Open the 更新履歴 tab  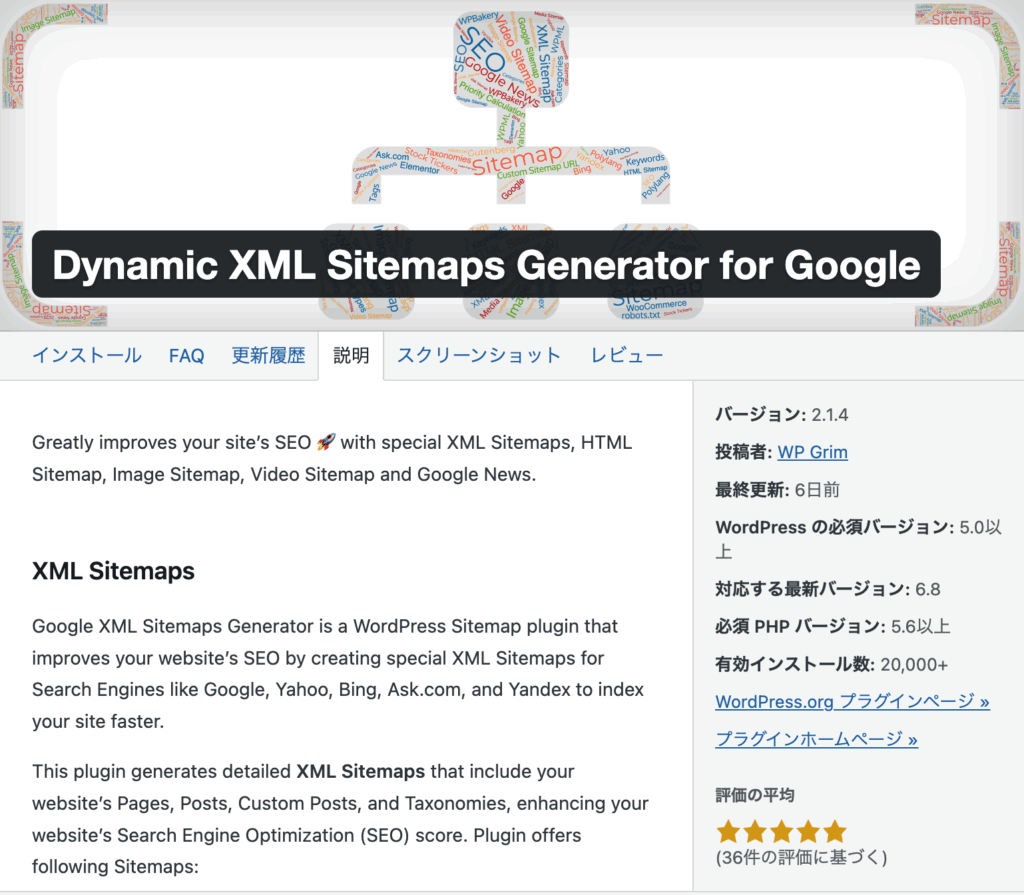pos(268,355)
